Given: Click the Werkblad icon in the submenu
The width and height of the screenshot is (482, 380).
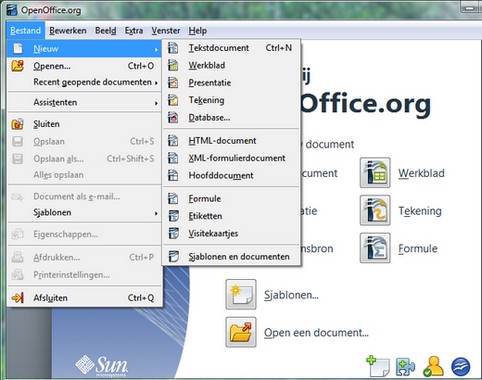Looking at the screenshot, I should 173,65.
